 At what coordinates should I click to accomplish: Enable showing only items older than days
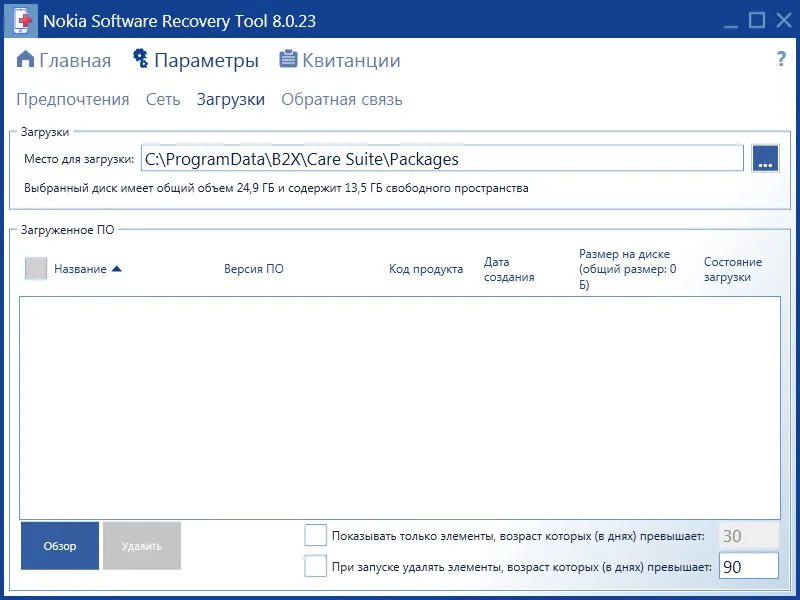(315, 536)
